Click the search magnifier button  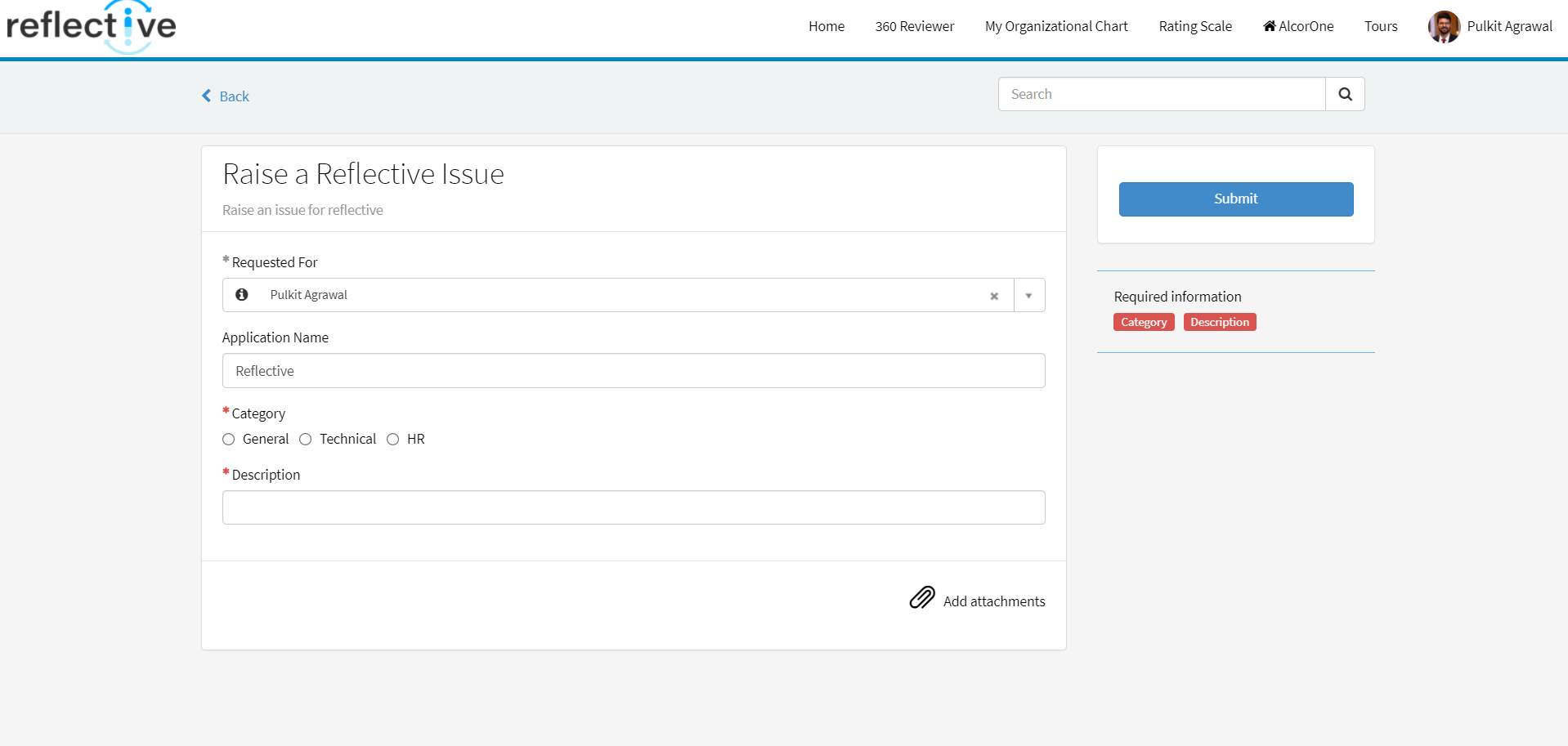pos(1345,94)
